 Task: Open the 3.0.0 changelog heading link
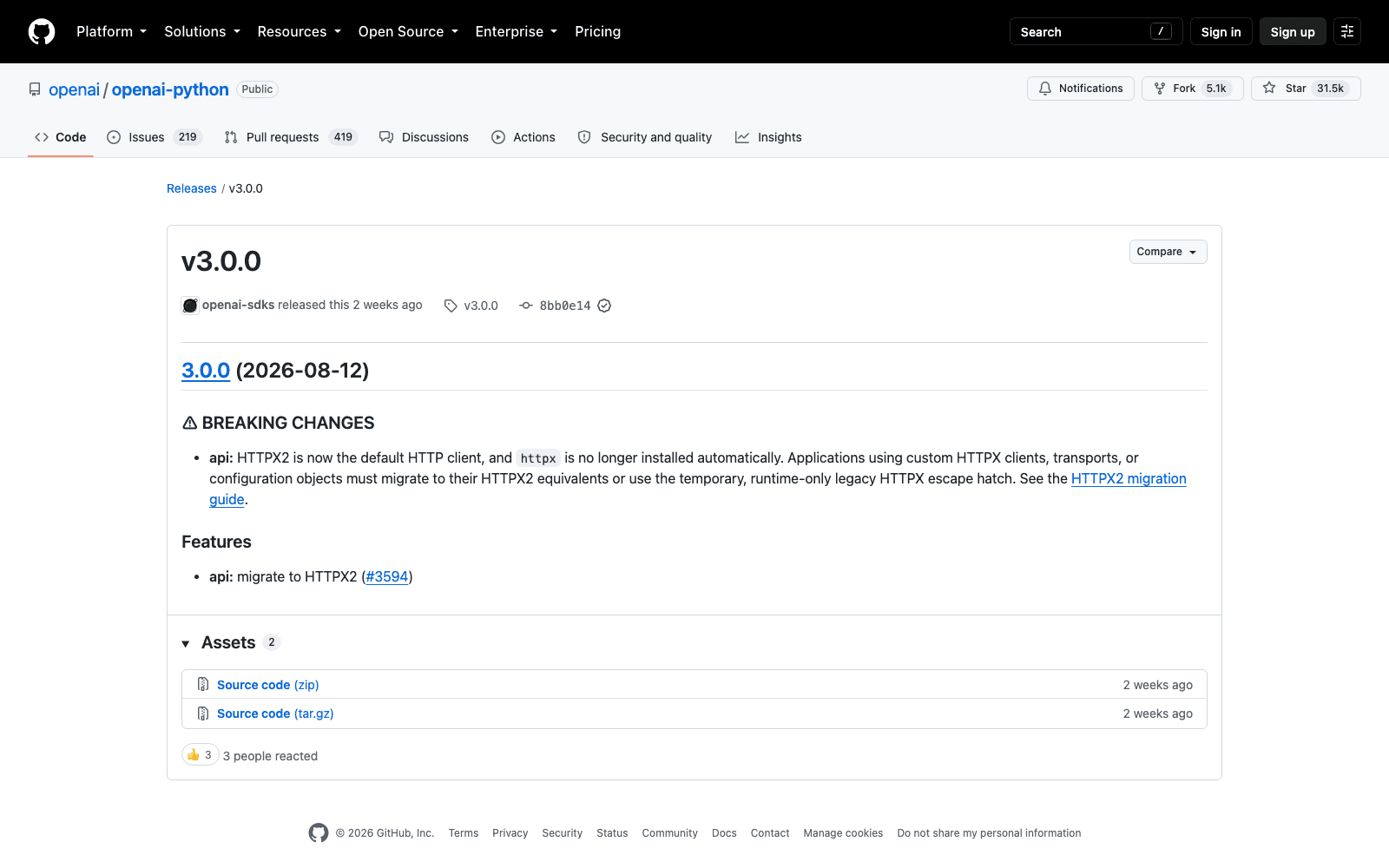[206, 371]
